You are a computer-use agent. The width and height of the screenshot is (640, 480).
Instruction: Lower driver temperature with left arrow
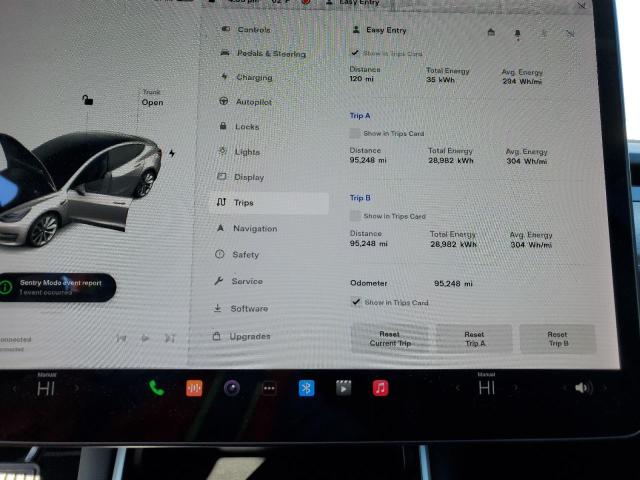pyautogui.click(x=14, y=389)
